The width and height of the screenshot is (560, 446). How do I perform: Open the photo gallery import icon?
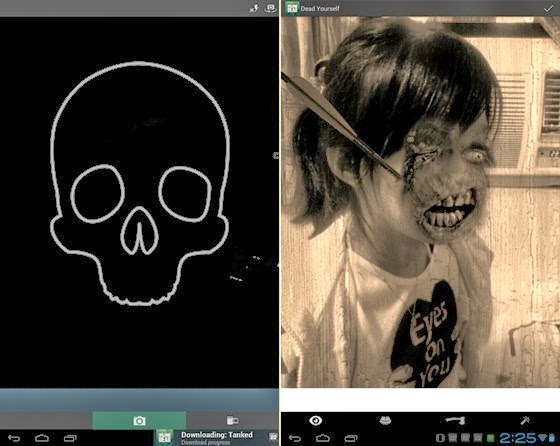pyautogui.click(x=232, y=421)
